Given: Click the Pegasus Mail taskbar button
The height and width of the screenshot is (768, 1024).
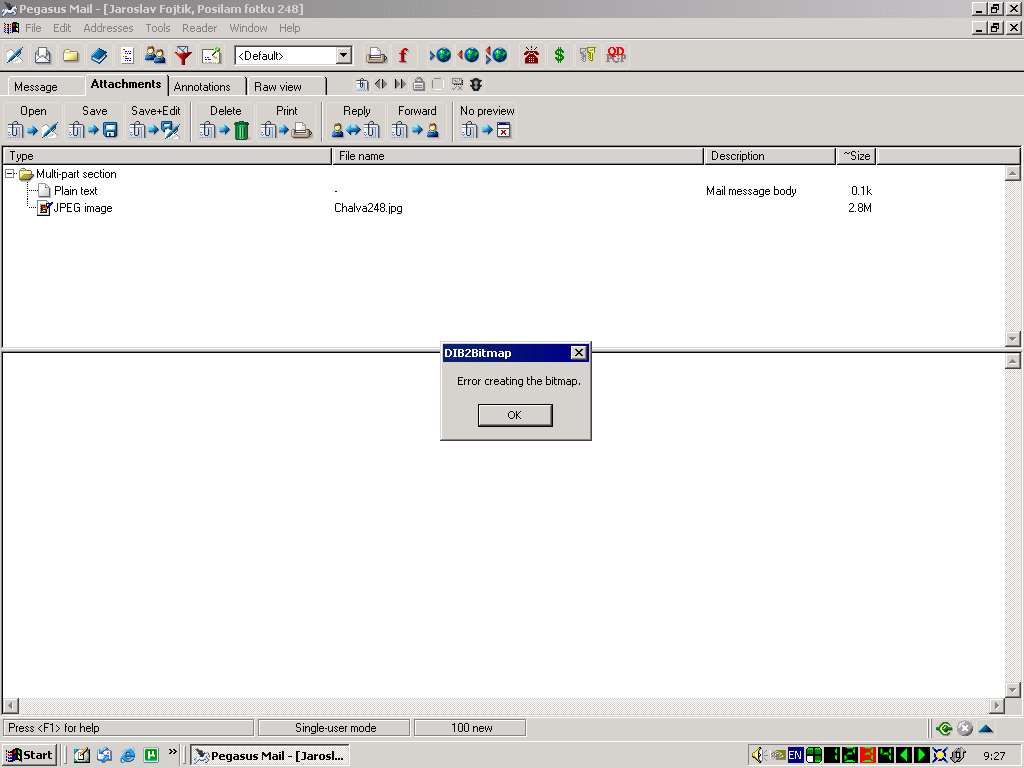Looking at the screenshot, I should coord(270,756).
